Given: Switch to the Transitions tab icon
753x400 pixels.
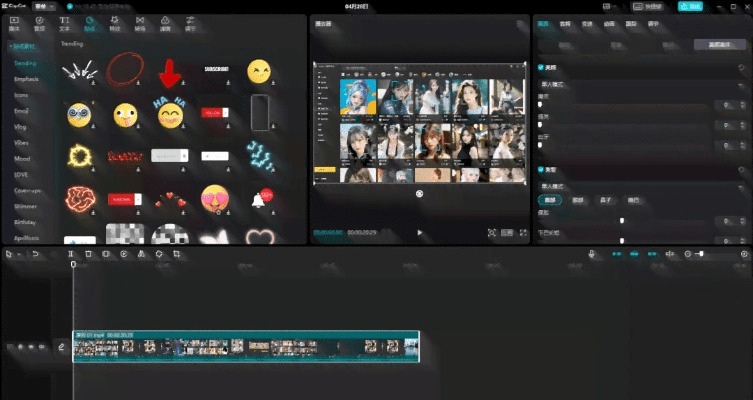Looking at the screenshot, I should point(139,21).
